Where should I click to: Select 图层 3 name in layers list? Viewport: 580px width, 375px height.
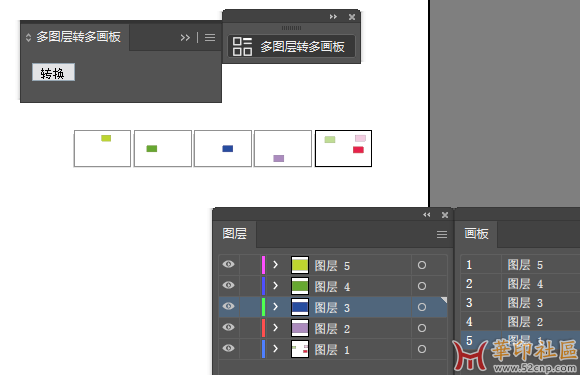(x=332, y=308)
